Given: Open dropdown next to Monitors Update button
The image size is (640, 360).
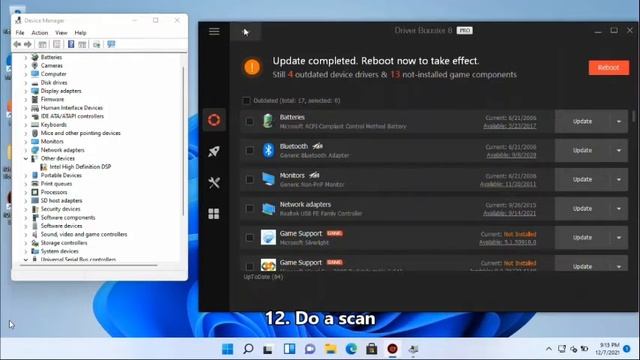Looking at the screenshot, I should point(619,180).
